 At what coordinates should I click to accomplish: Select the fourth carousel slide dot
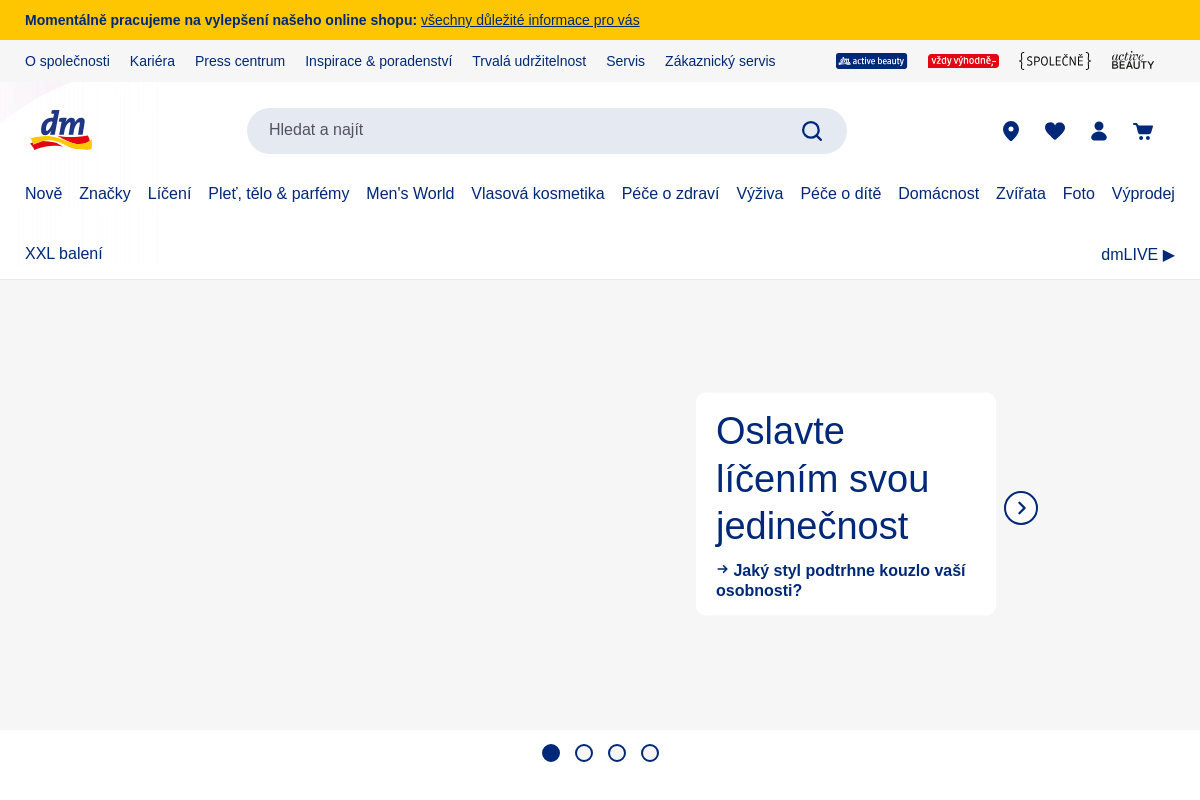650,753
